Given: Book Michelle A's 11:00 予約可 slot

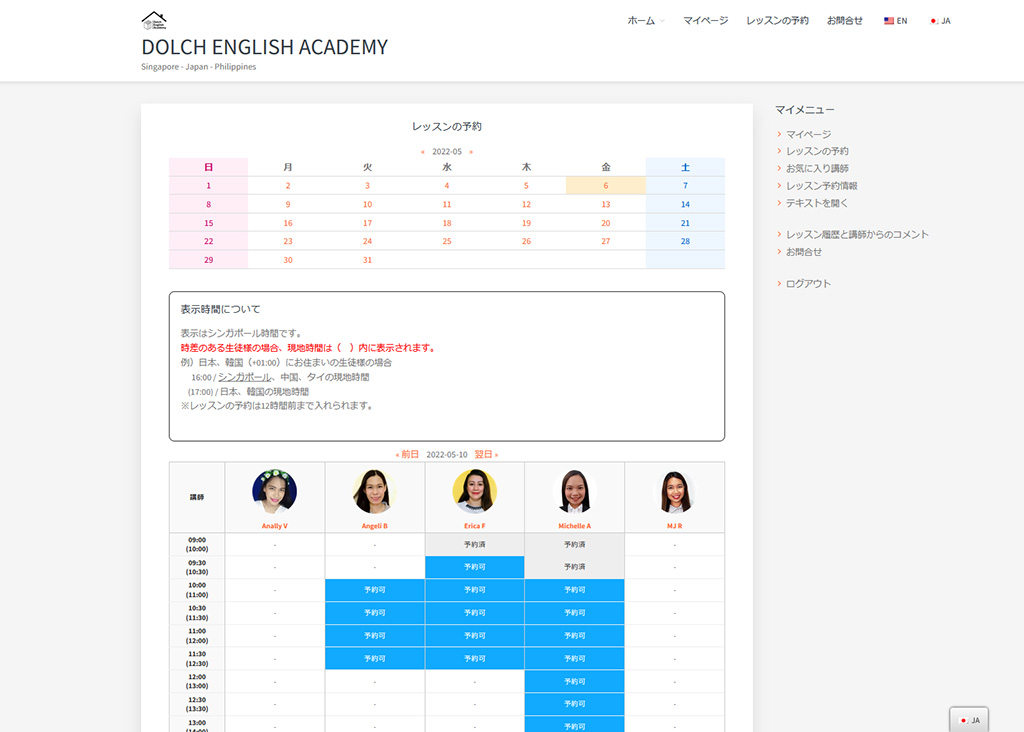Looking at the screenshot, I should pyautogui.click(x=575, y=635).
